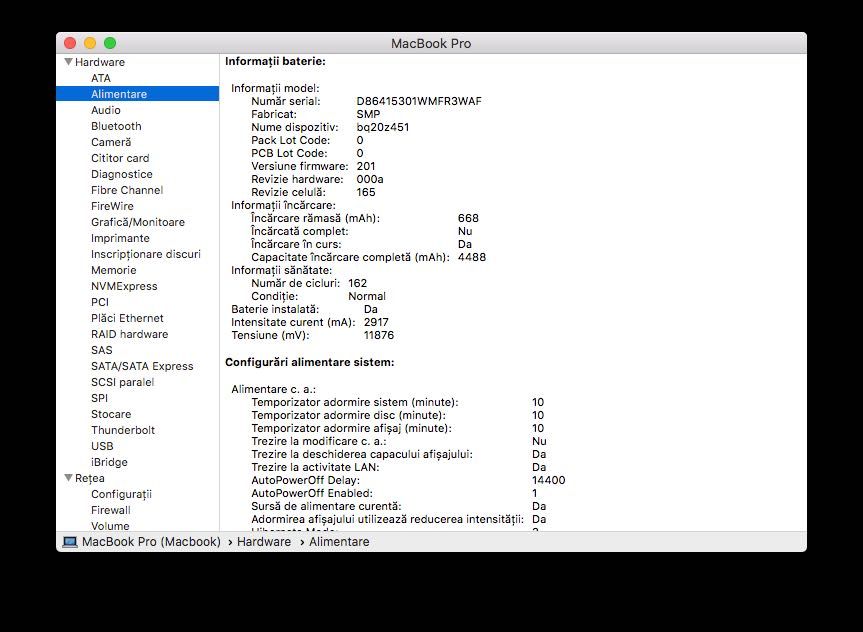The width and height of the screenshot is (863, 632).
Task: Open NVMExpress entry
Action: tap(124, 286)
